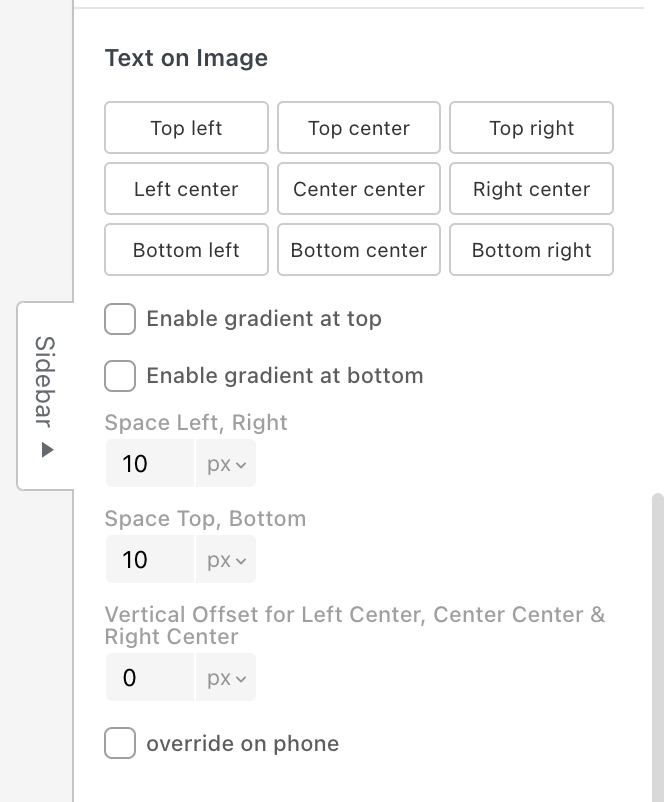Set text to Bottom left
Viewport: 668px width, 802px height.
pos(186,250)
